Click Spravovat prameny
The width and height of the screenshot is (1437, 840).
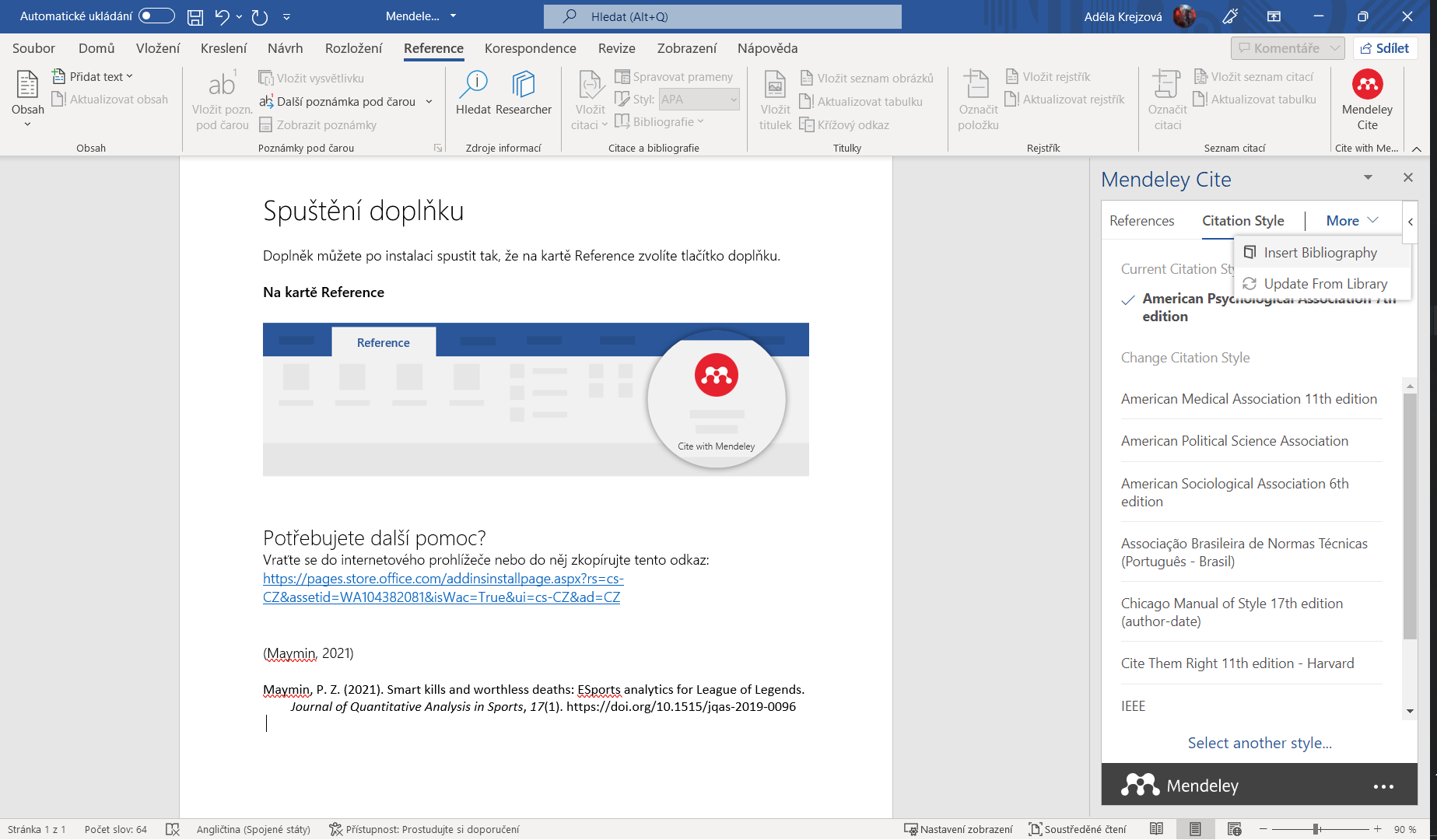tap(674, 76)
